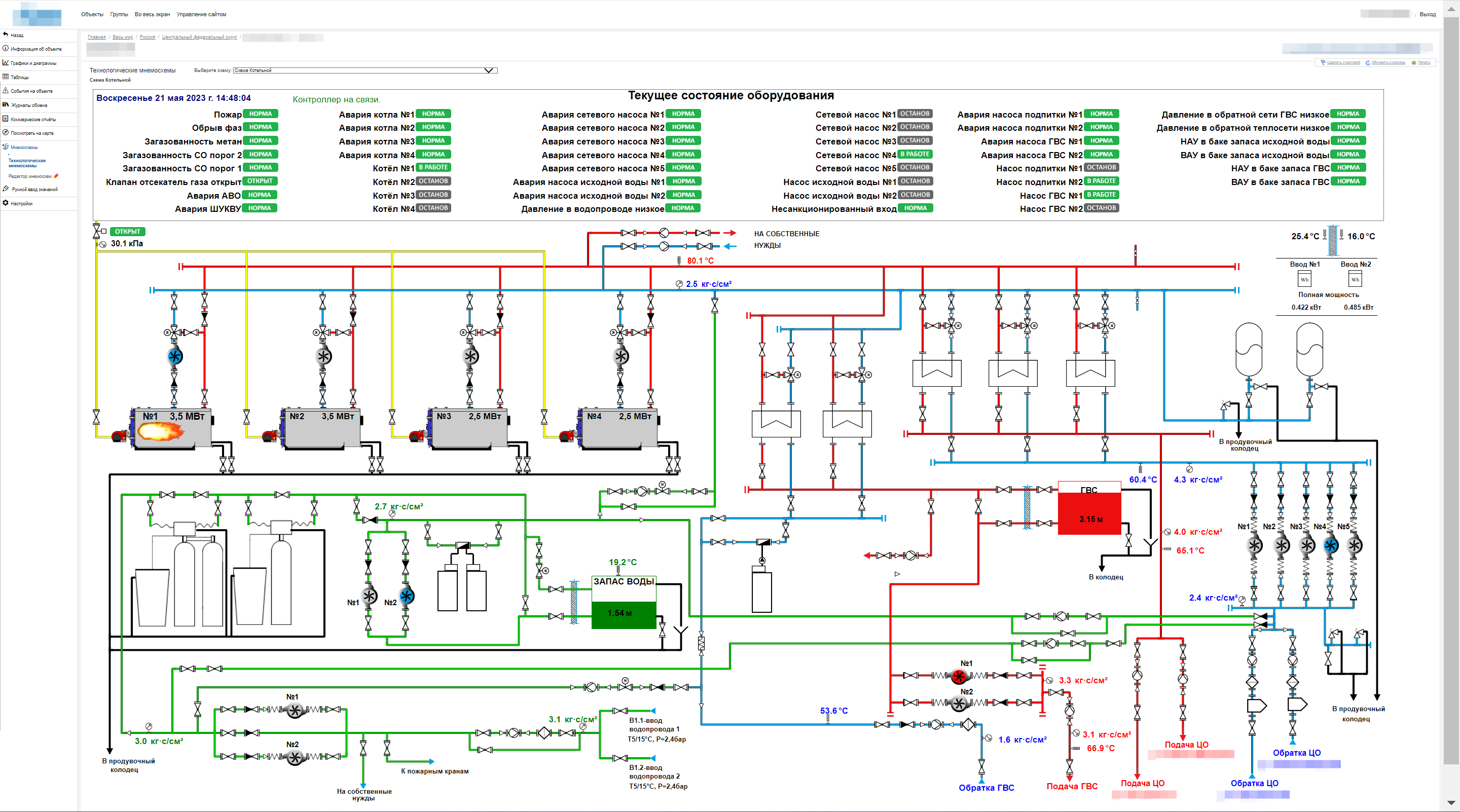
Task: Select Редактор мнемосхем submenu item
Action: (x=29, y=176)
